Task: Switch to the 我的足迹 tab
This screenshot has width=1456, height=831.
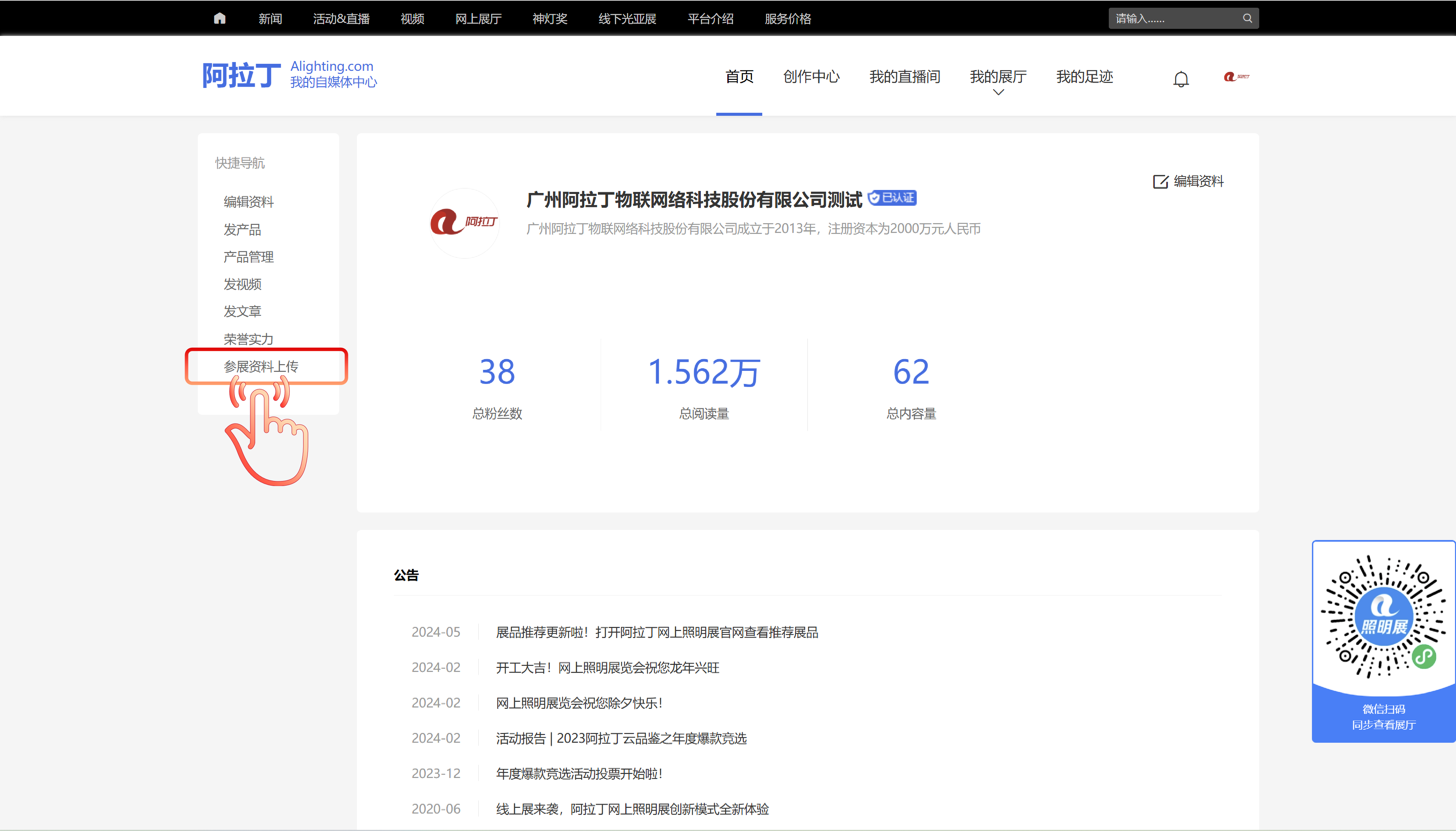Action: [1084, 77]
